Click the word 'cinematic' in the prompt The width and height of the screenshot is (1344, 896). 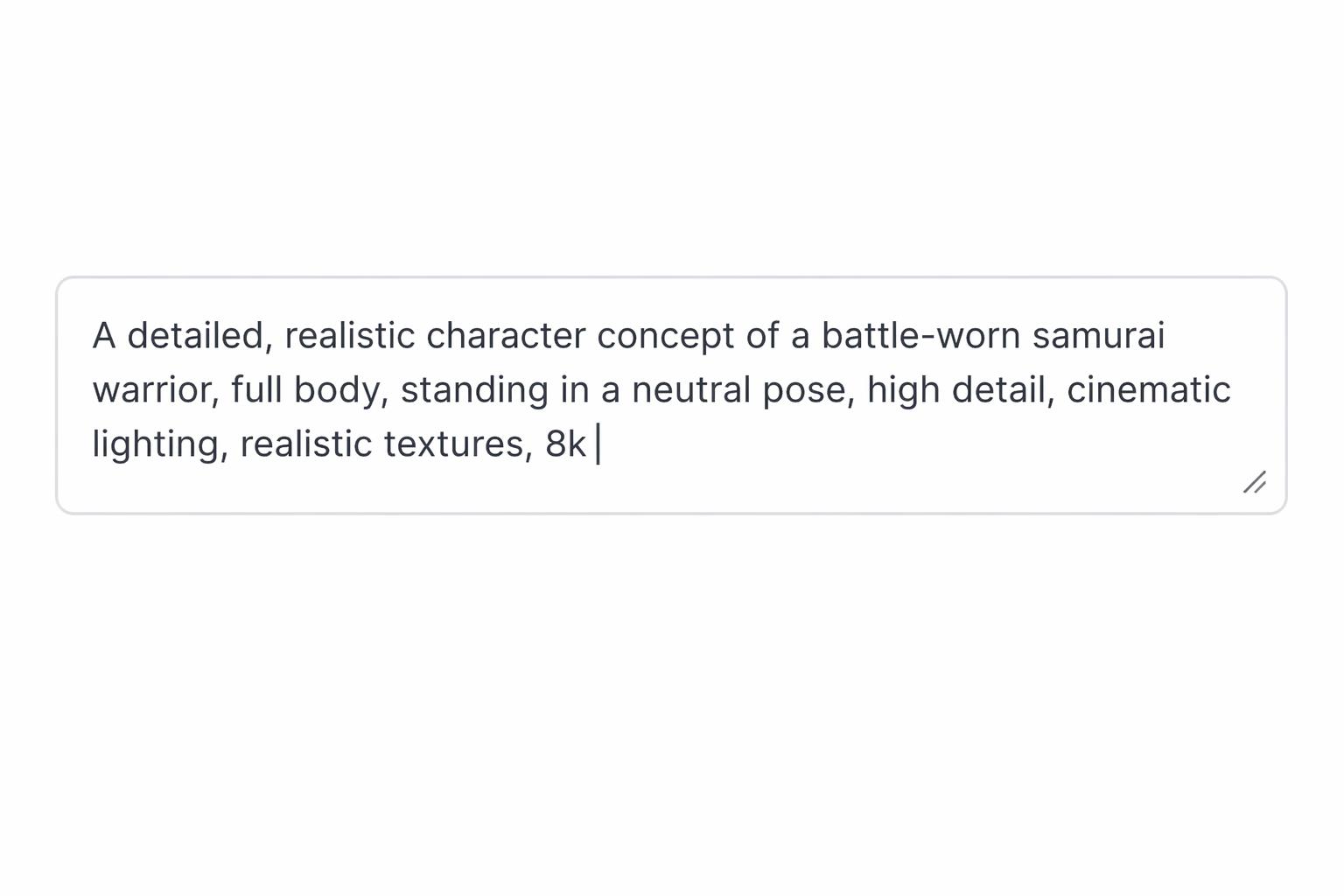point(1148,390)
